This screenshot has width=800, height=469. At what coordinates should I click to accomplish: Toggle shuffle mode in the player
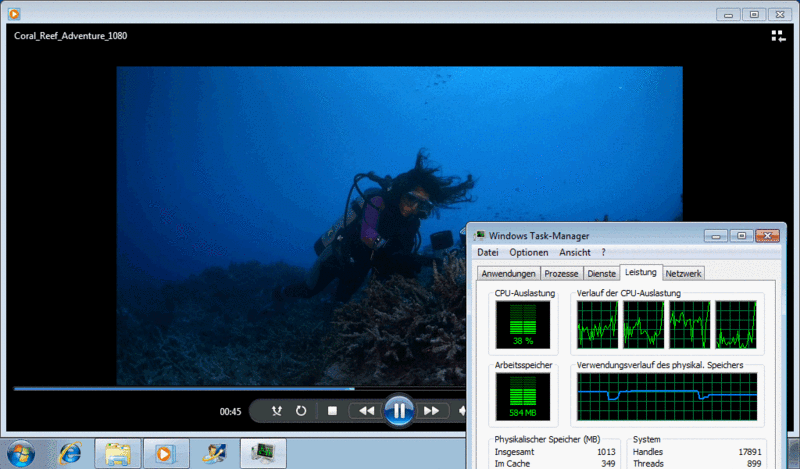coord(277,410)
